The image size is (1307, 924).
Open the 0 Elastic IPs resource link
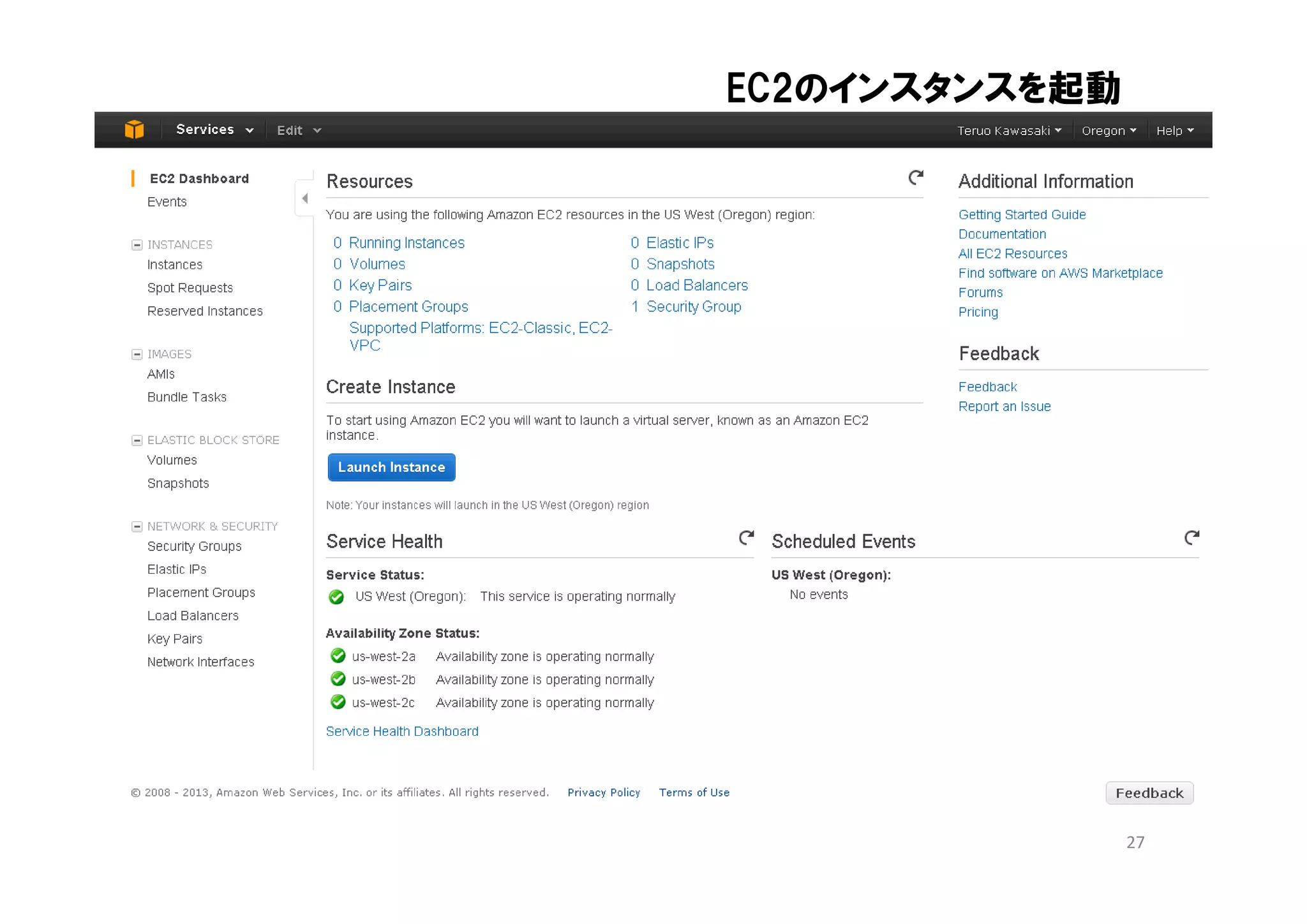click(x=672, y=243)
